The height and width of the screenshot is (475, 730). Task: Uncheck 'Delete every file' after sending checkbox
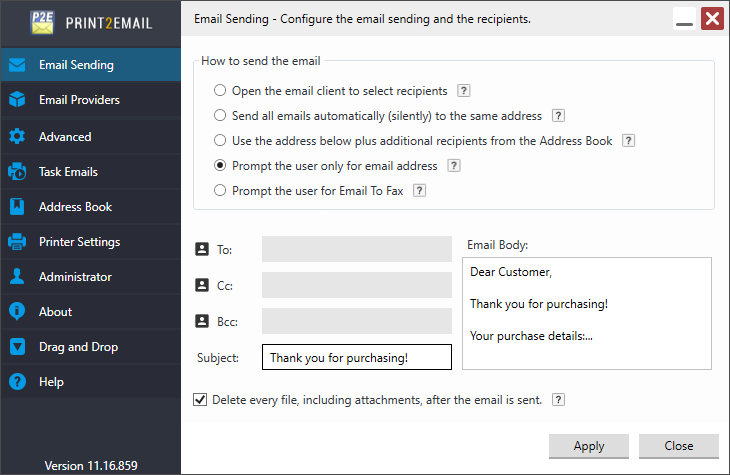[200, 399]
